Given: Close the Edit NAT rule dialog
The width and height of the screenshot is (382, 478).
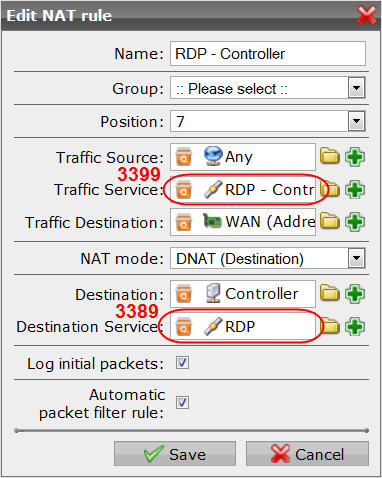Looking at the screenshot, I should point(366,15).
